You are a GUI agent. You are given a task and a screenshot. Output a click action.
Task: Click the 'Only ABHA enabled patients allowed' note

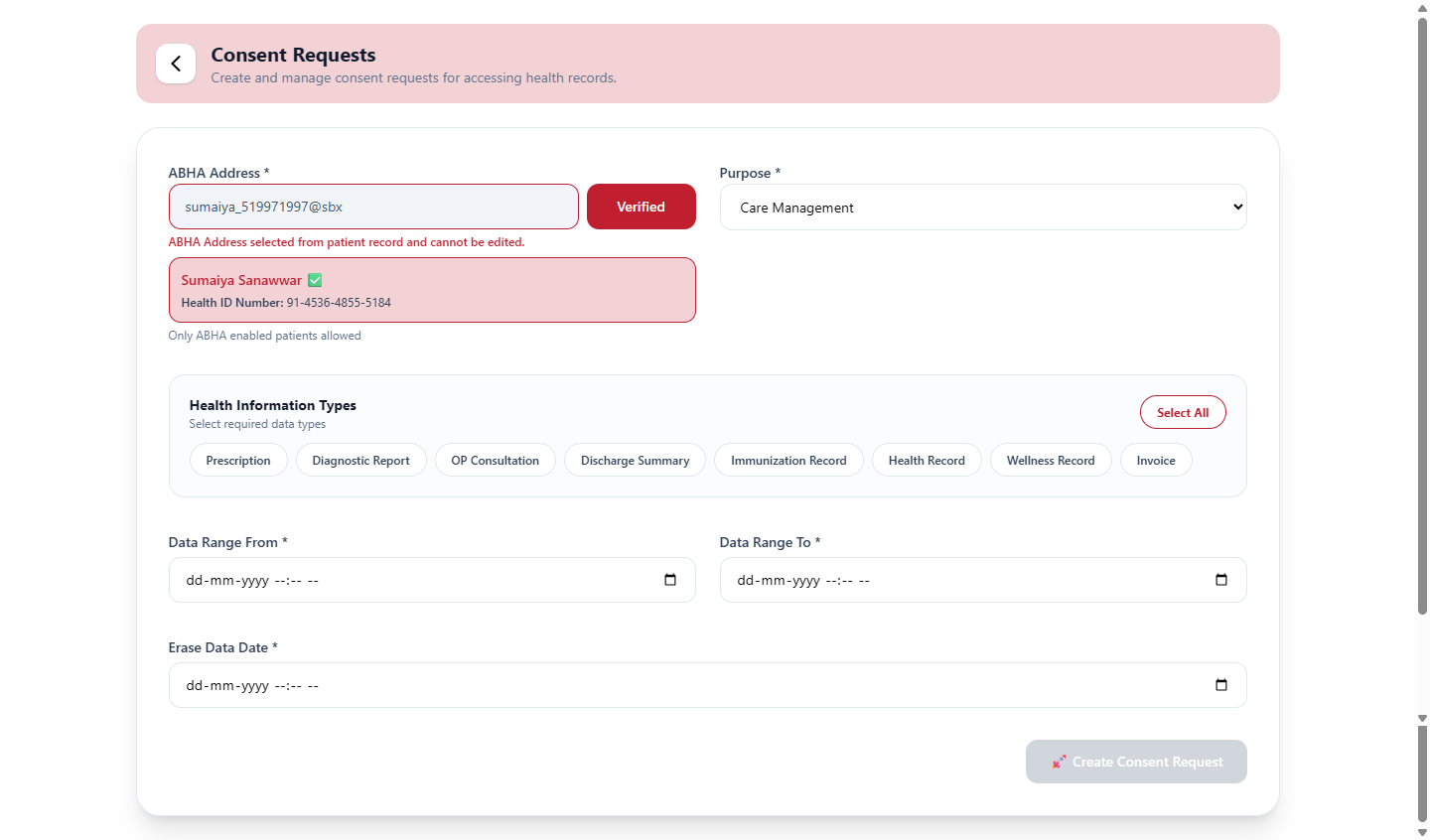click(265, 336)
